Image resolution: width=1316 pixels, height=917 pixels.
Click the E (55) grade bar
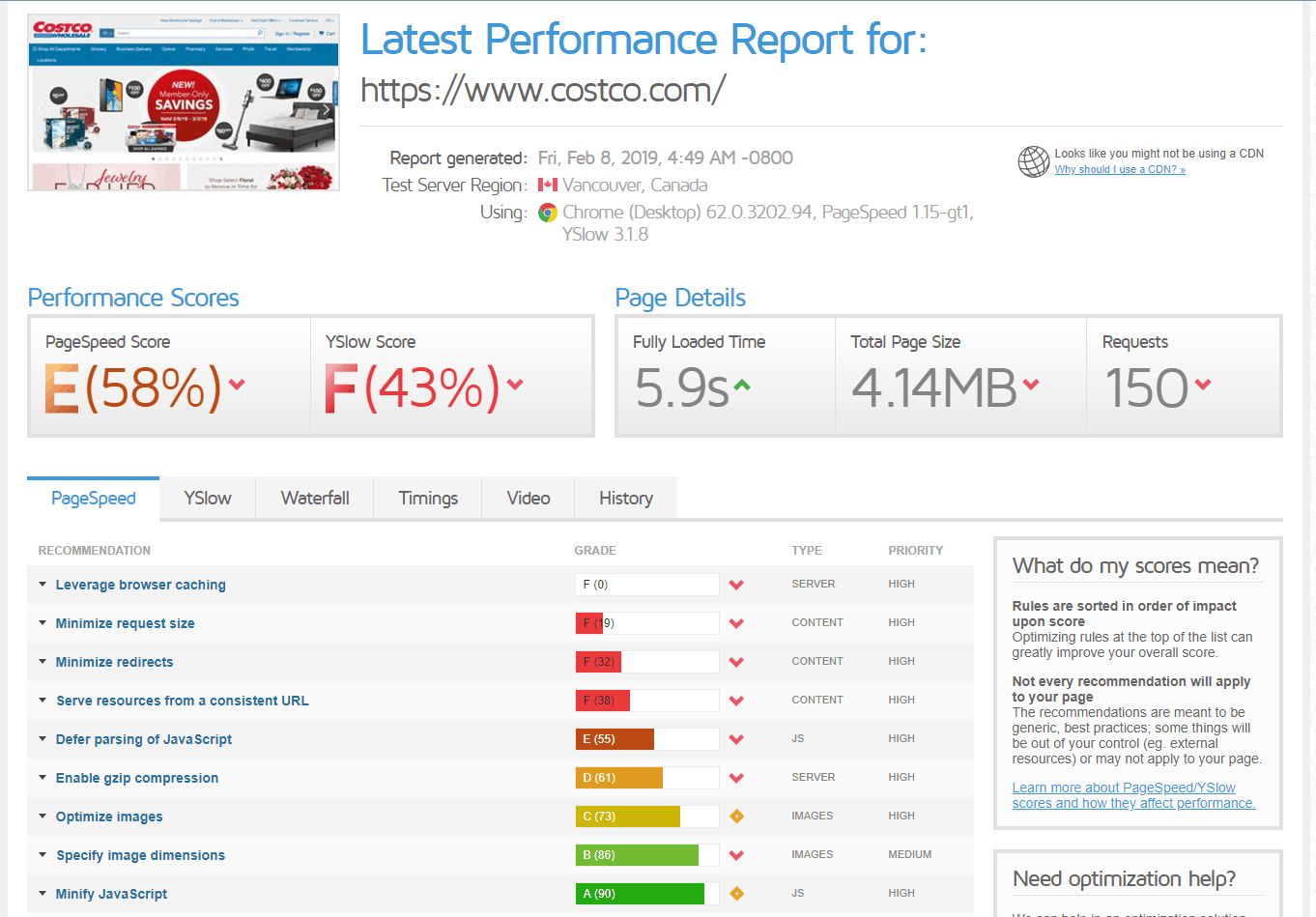click(647, 739)
